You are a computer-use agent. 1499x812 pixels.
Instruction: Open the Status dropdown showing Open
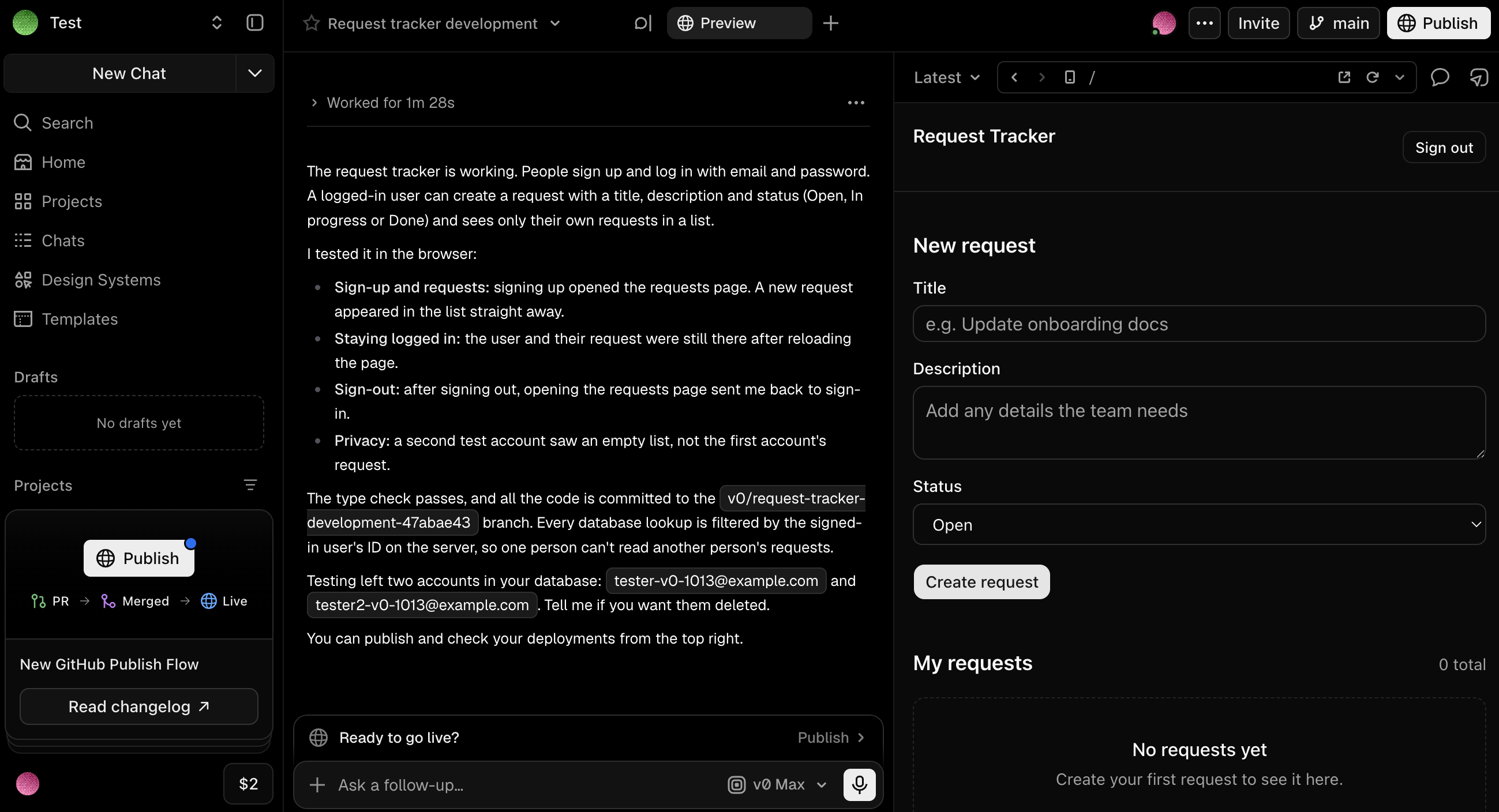click(1199, 524)
